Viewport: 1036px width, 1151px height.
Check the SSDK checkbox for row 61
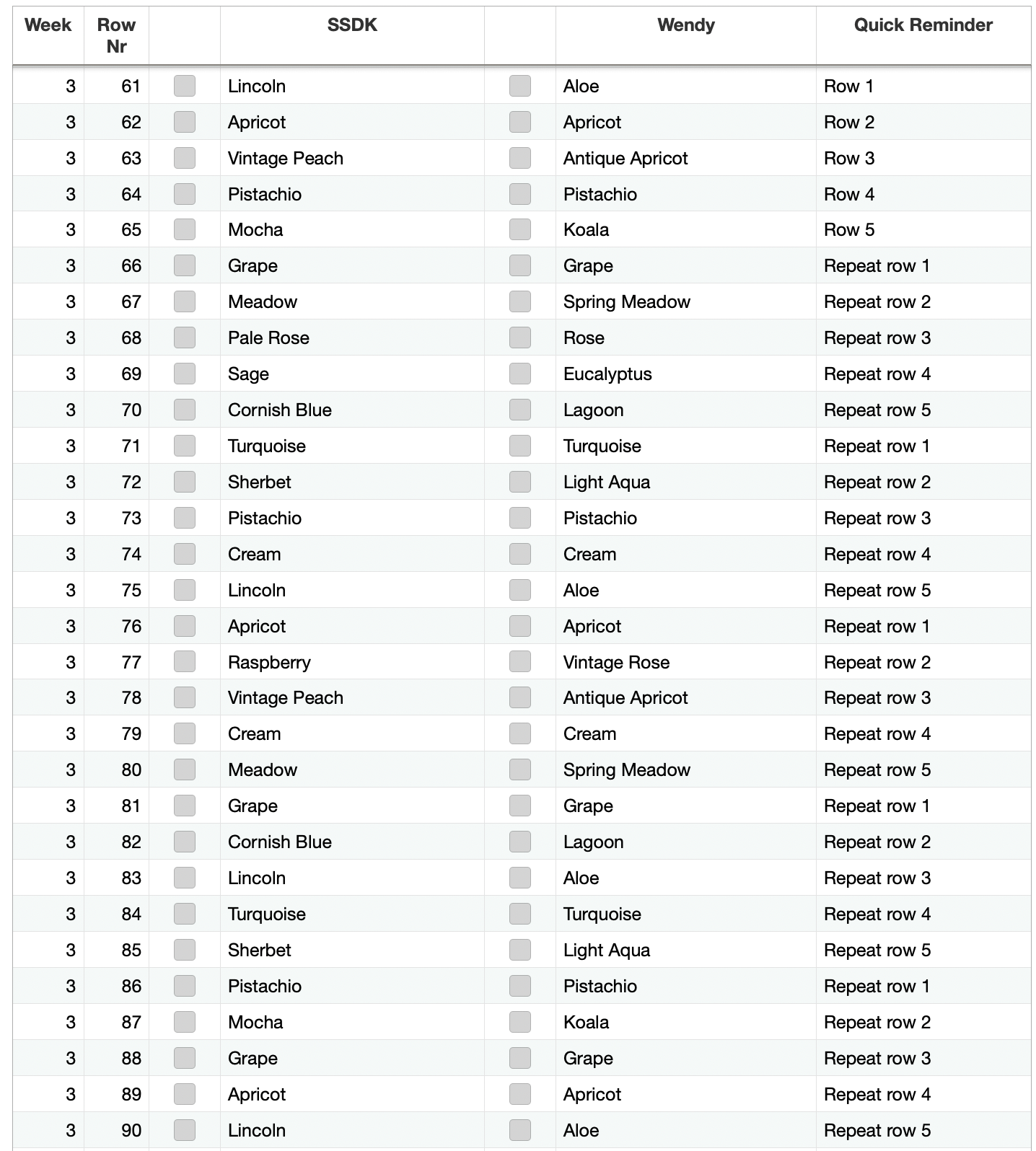pyautogui.click(x=185, y=86)
